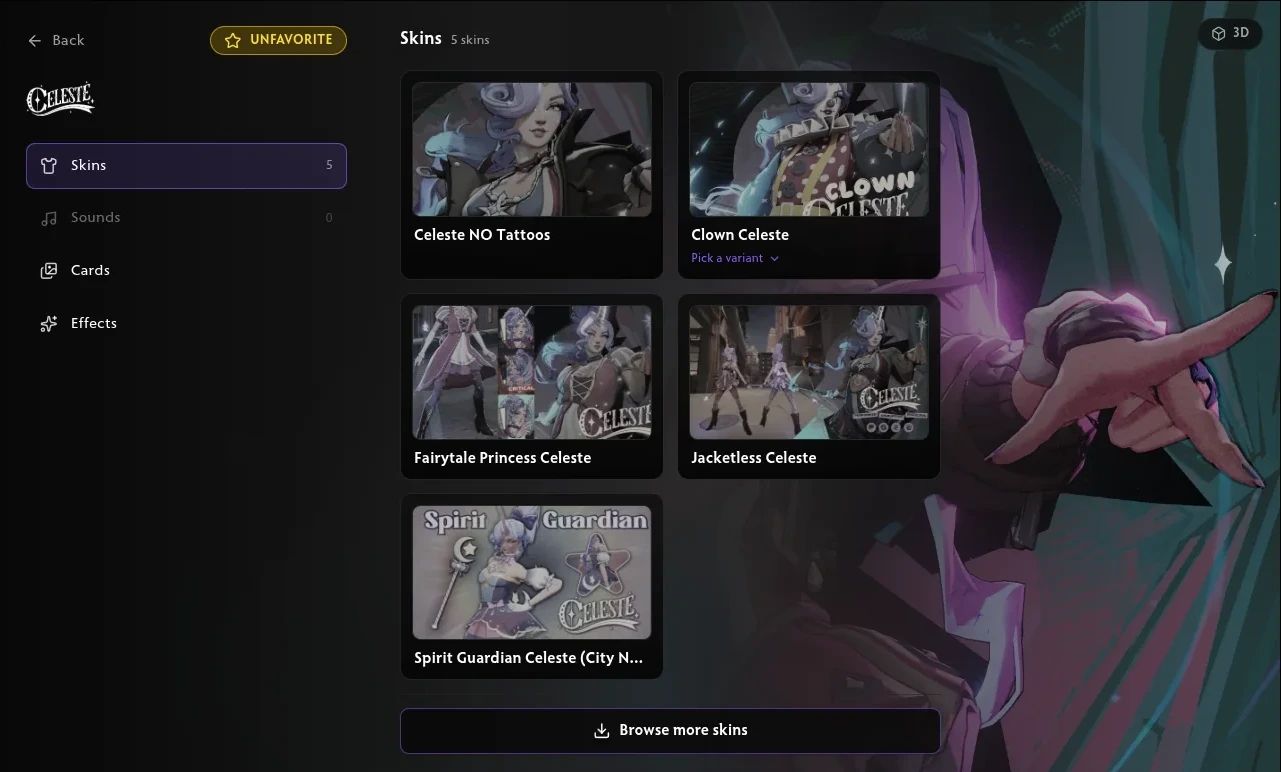Go back using the Back arrow
The height and width of the screenshot is (772, 1281).
pos(35,41)
